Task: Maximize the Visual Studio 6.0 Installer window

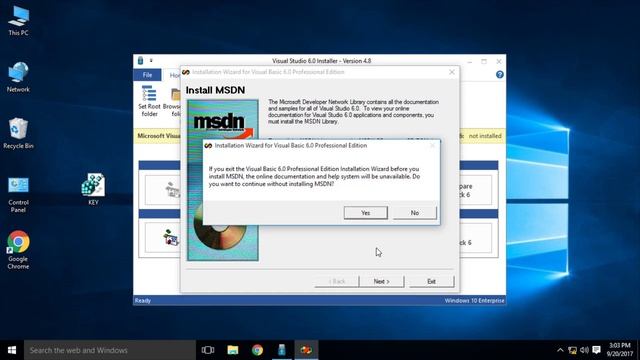Action: click(484, 61)
